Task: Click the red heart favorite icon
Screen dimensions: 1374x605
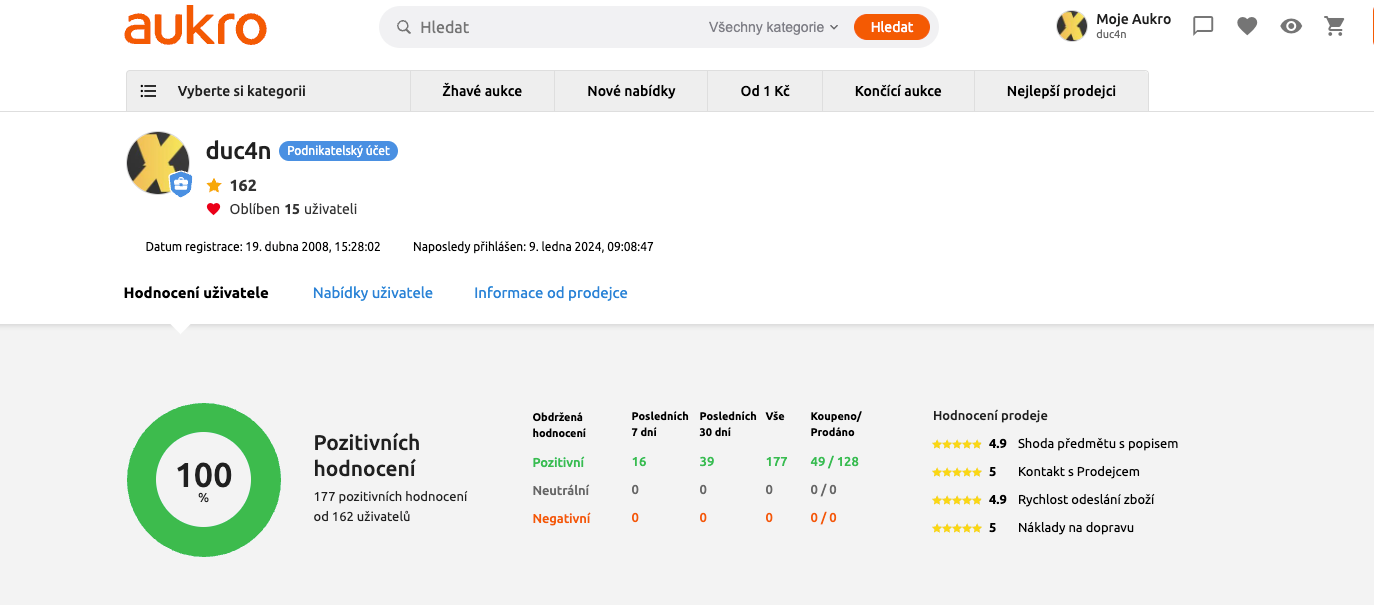Action: [x=213, y=209]
